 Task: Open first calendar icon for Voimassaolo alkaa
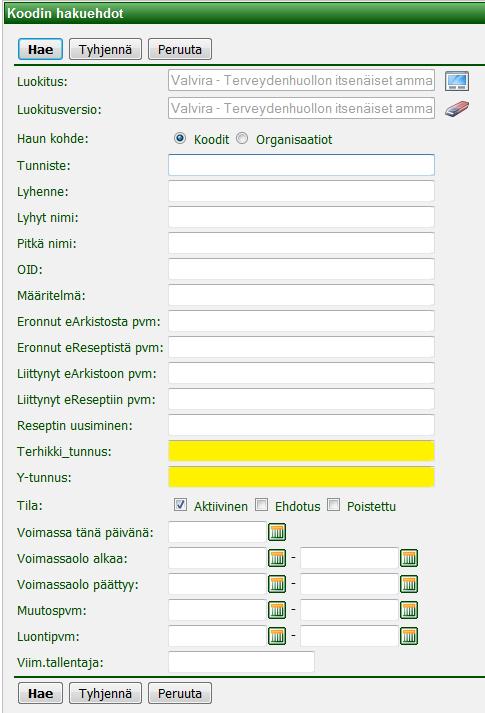[277, 557]
